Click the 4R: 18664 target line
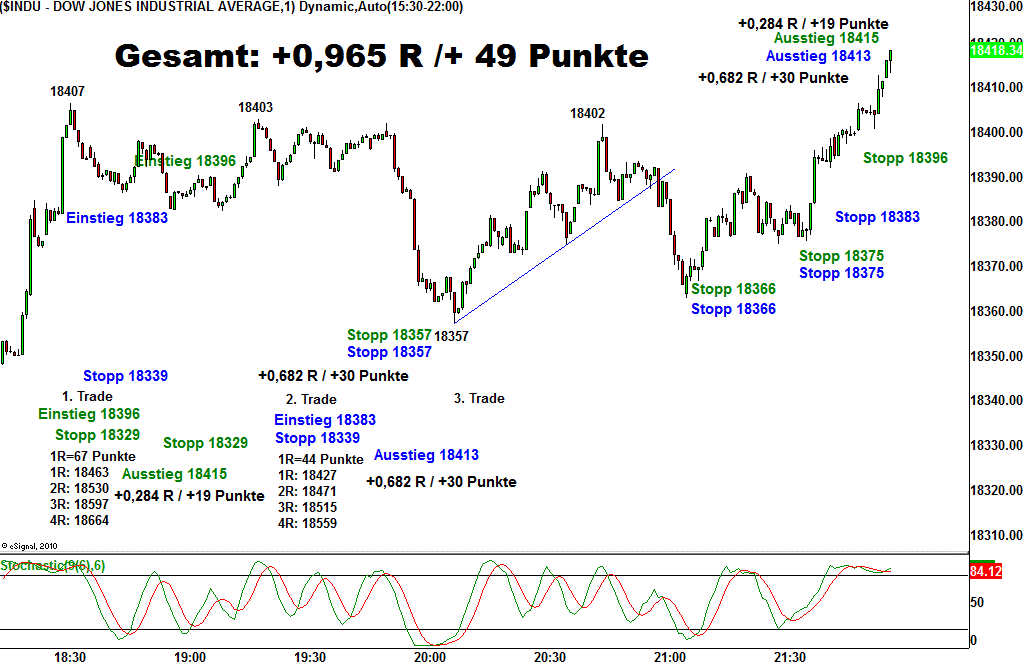This screenshot has height=670, width=1026. pos(79,520)
